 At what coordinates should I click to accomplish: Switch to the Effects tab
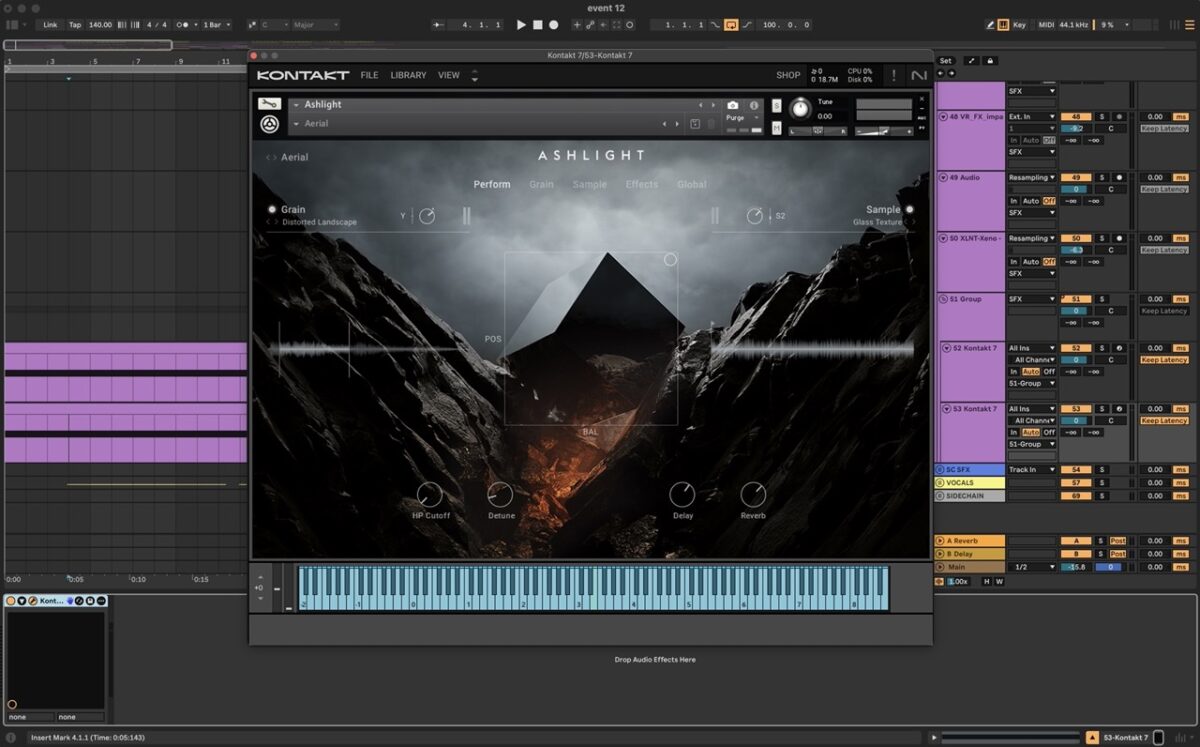tap(641, 184)
